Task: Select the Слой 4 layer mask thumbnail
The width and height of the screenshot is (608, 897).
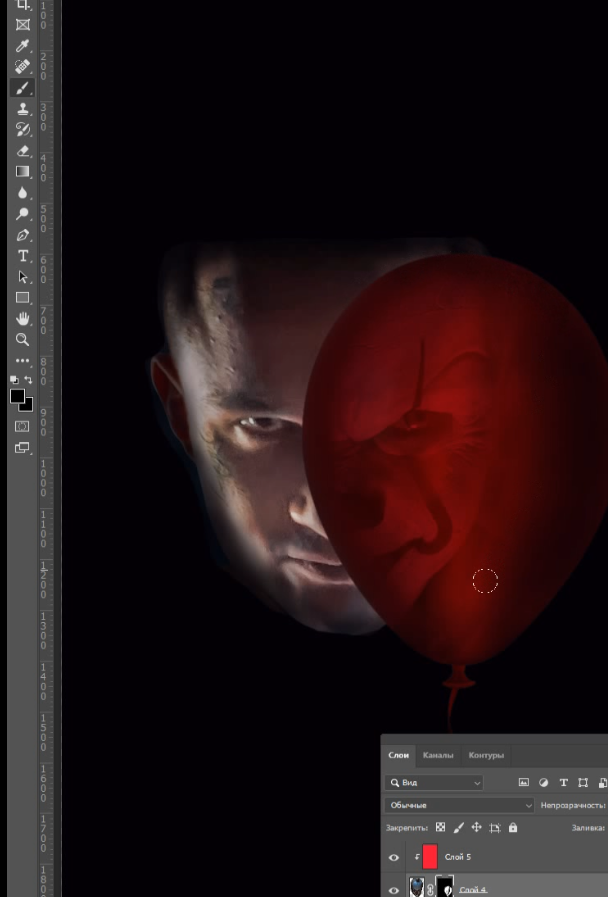Action: click(x=445, y=887)
